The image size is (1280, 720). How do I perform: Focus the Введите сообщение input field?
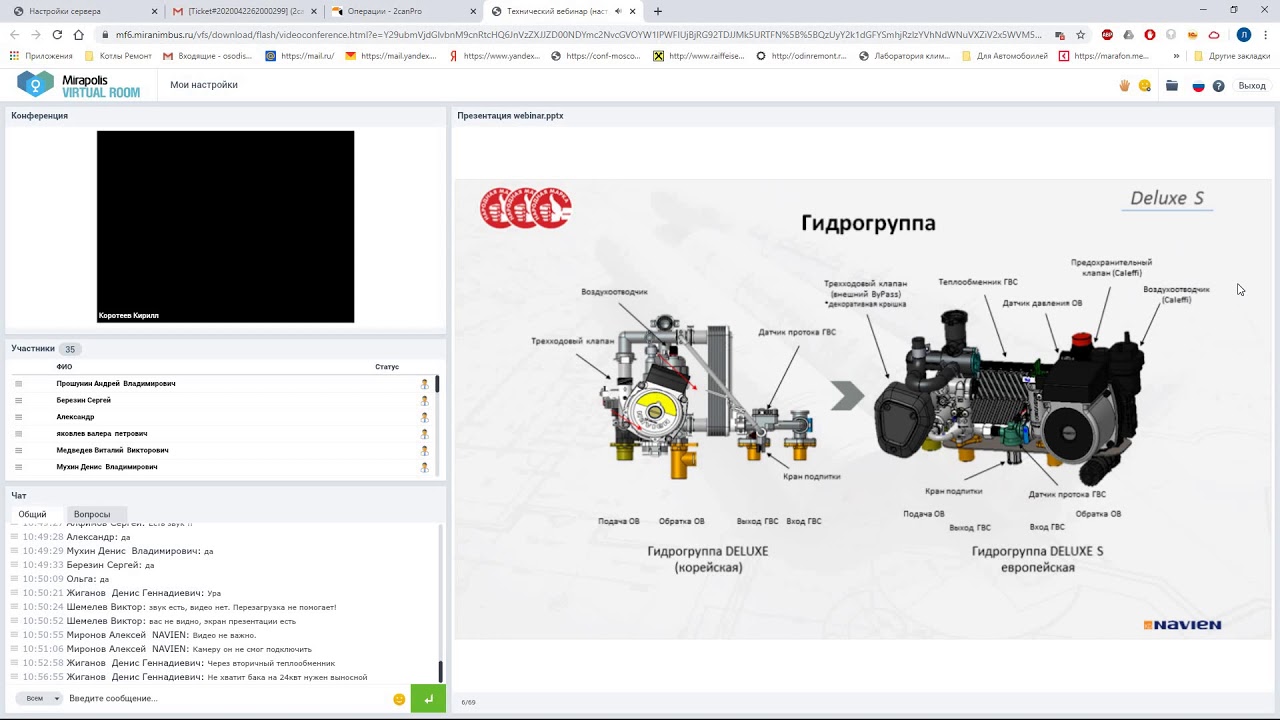click(x=226, y=698)
